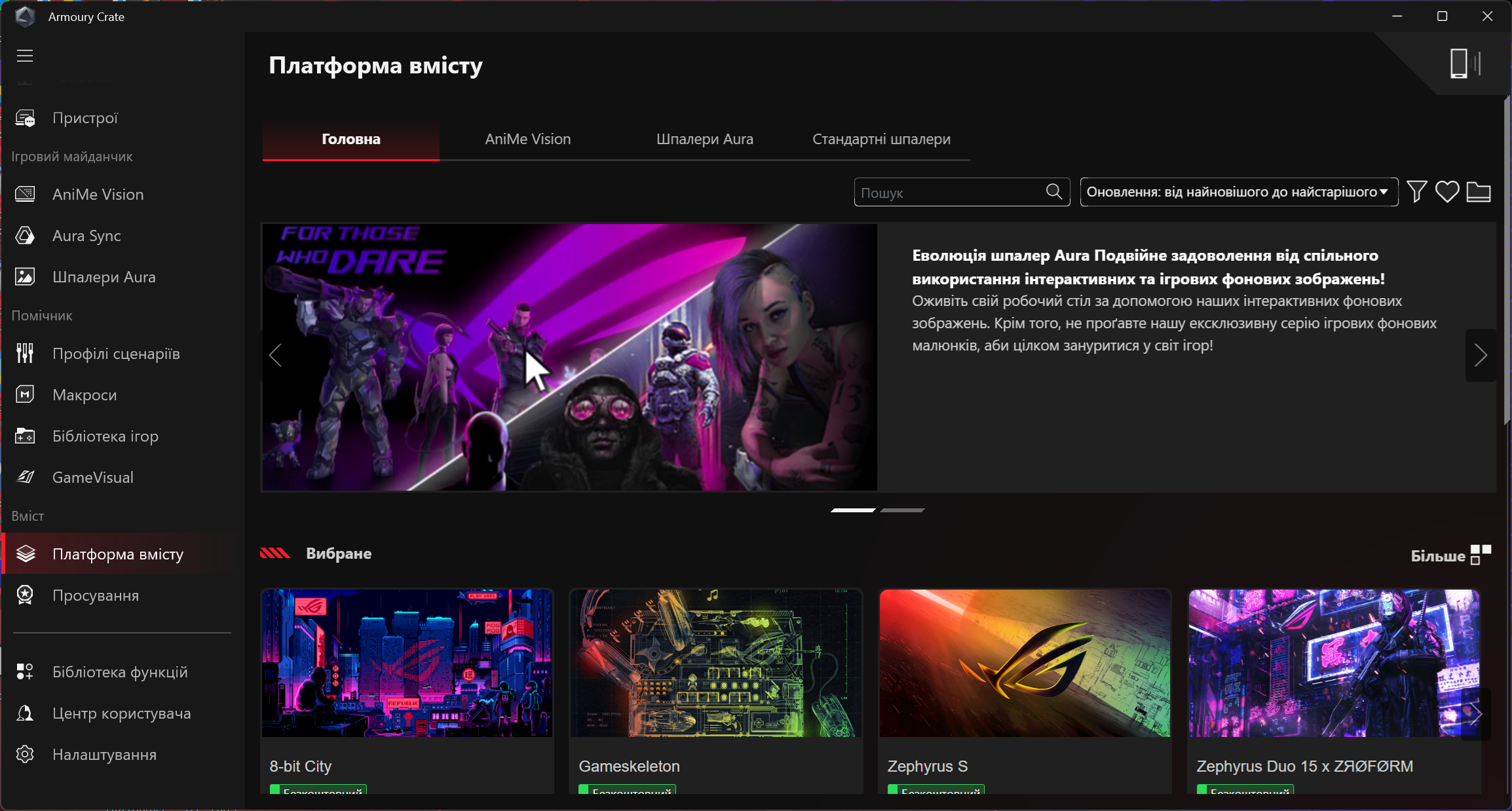Expand the Оновлення sort dropdown
The image size is (1512, 811).
[1238, 192]
